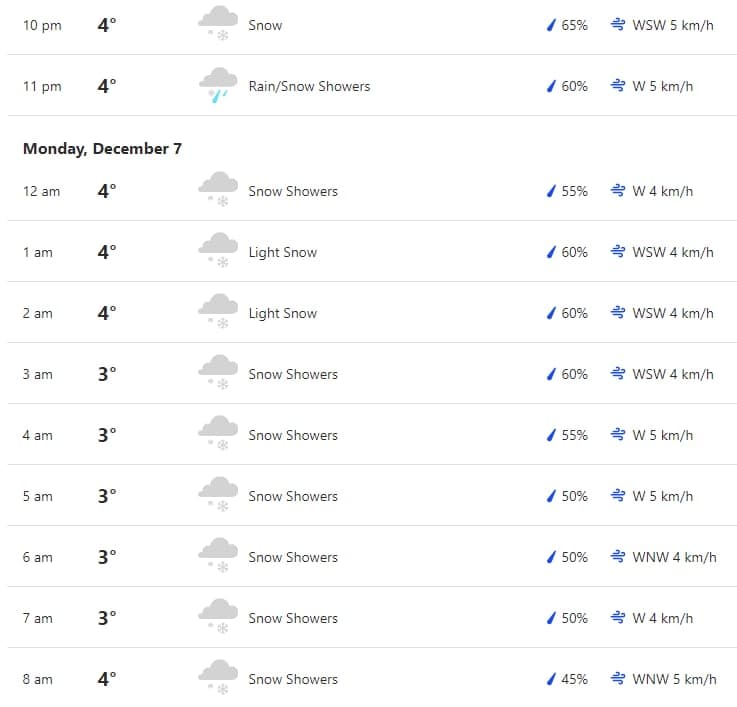Screen dimensions: 737x707
Task: Click the 45% precipitation chance at 8 am
Action: point(574,679)
